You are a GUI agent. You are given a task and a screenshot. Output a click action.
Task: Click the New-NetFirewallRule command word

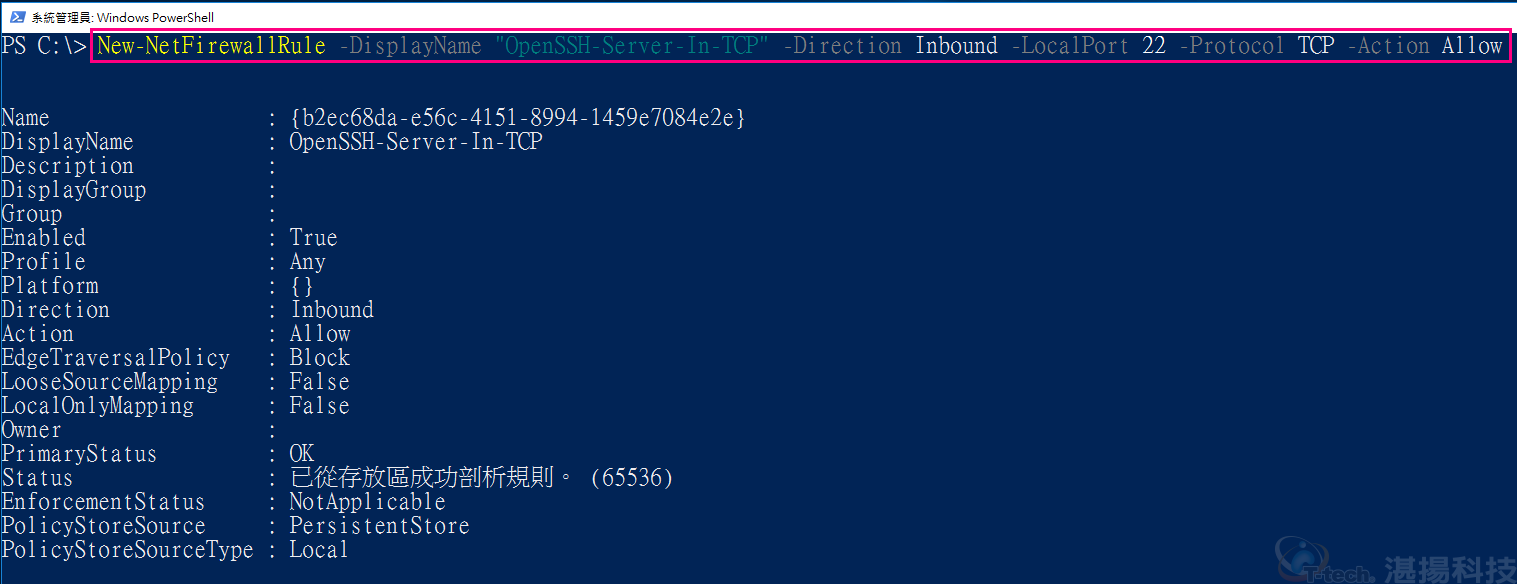(211, 46)
